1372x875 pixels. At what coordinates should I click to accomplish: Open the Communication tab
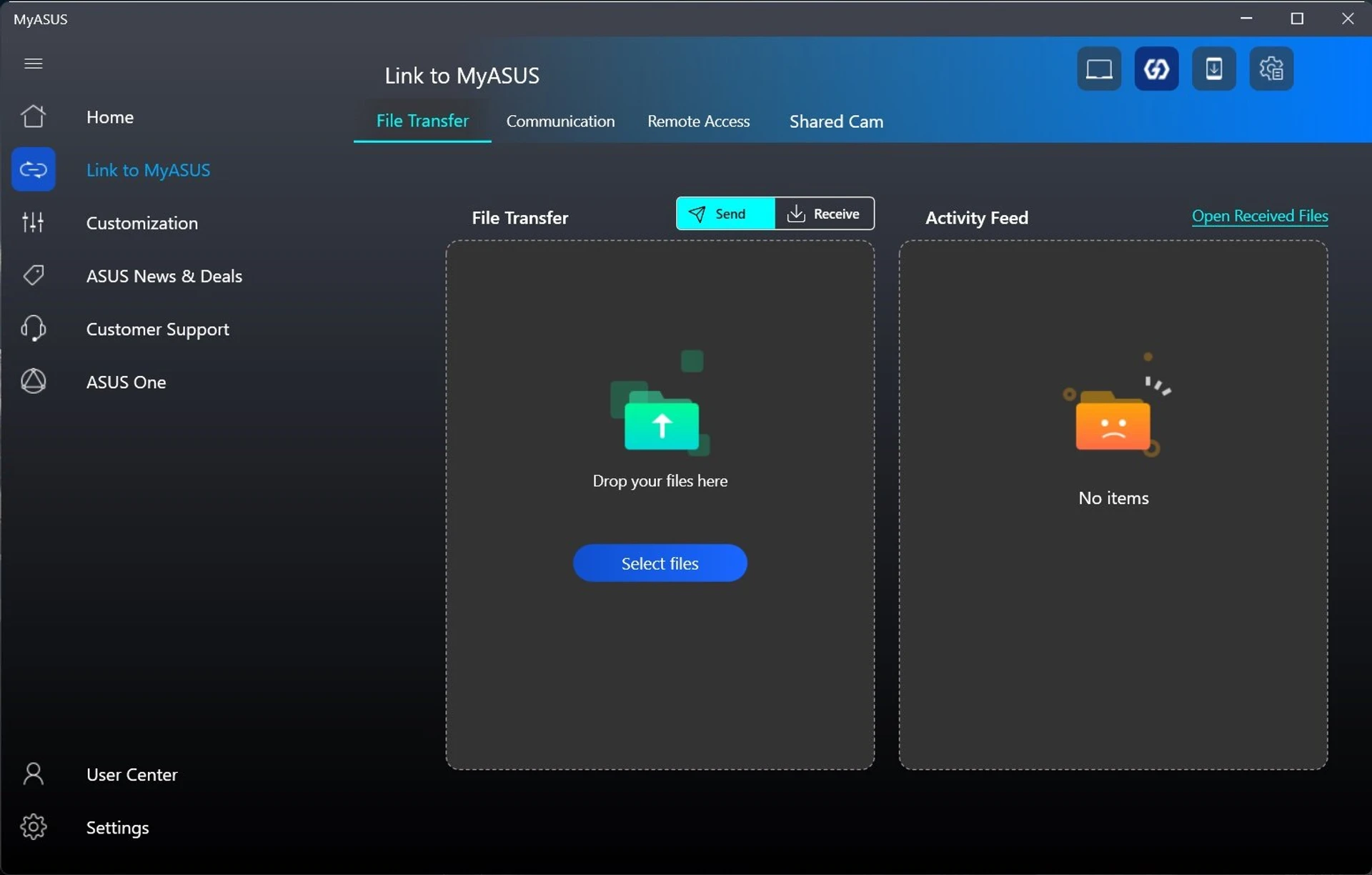point(560,122)
